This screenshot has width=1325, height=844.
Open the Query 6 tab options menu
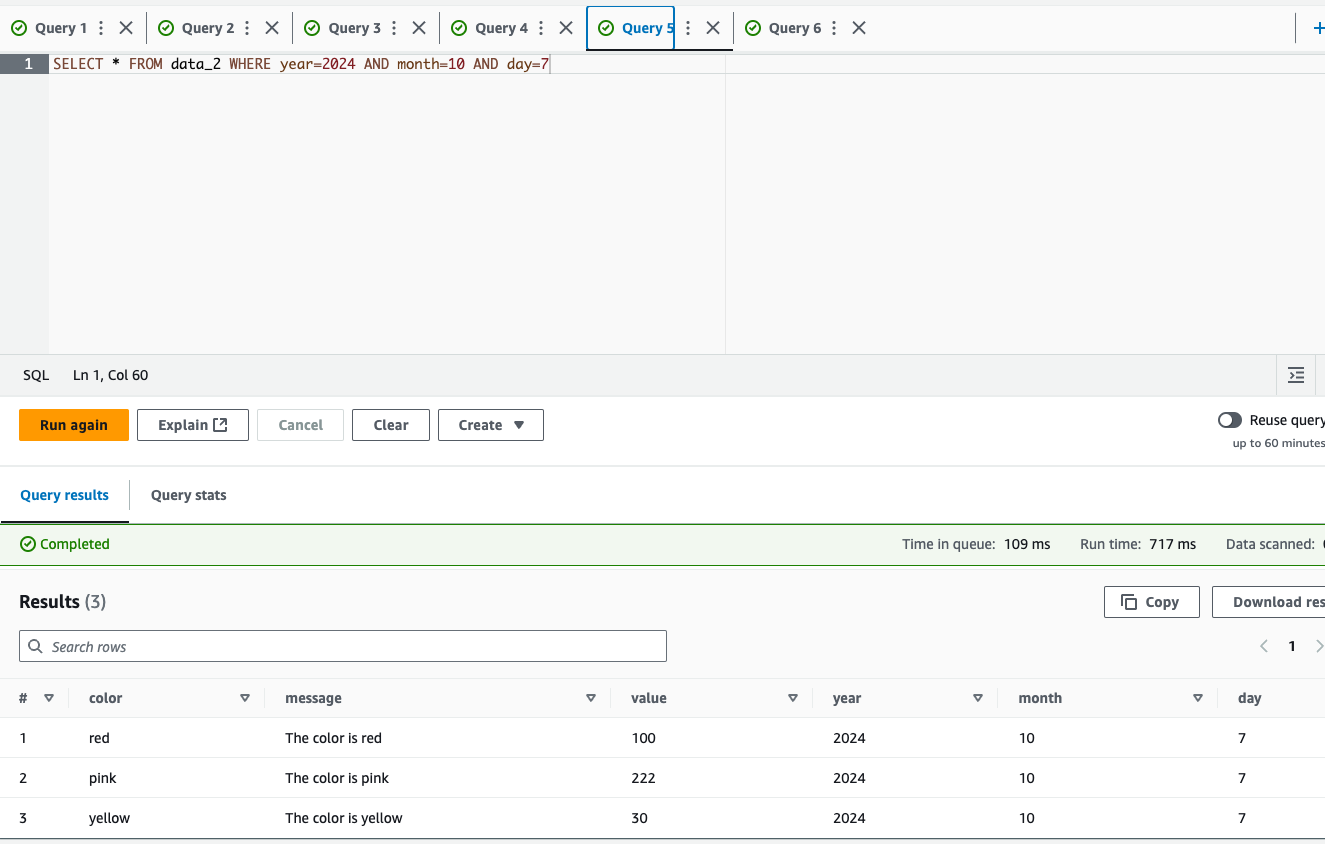coord(834,28)
